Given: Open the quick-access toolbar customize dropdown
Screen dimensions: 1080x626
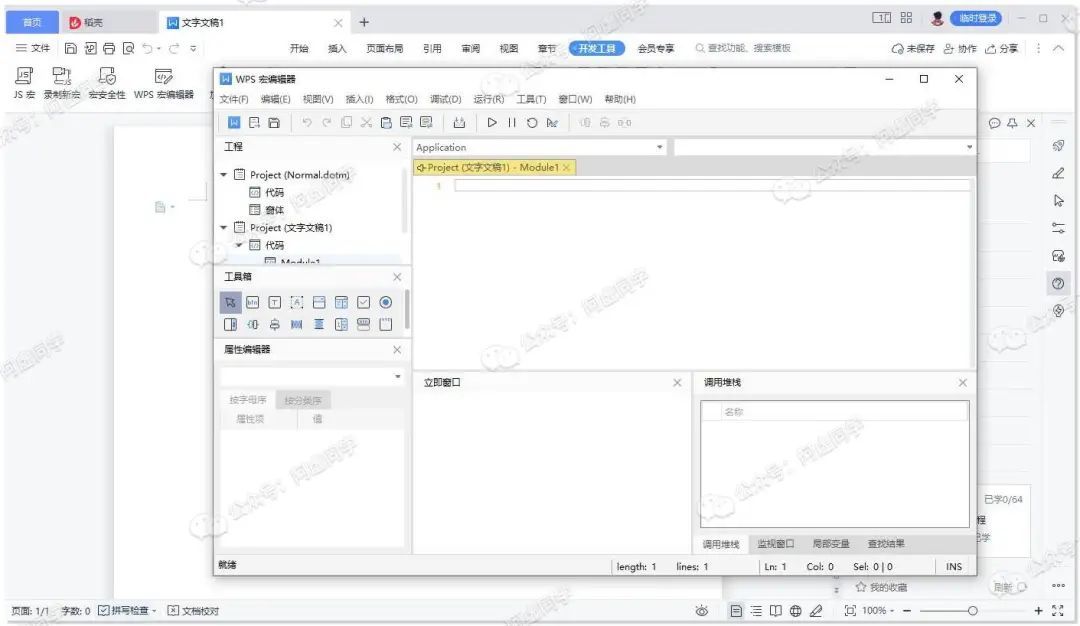Looking at the screenshot, I should [194, 48].
